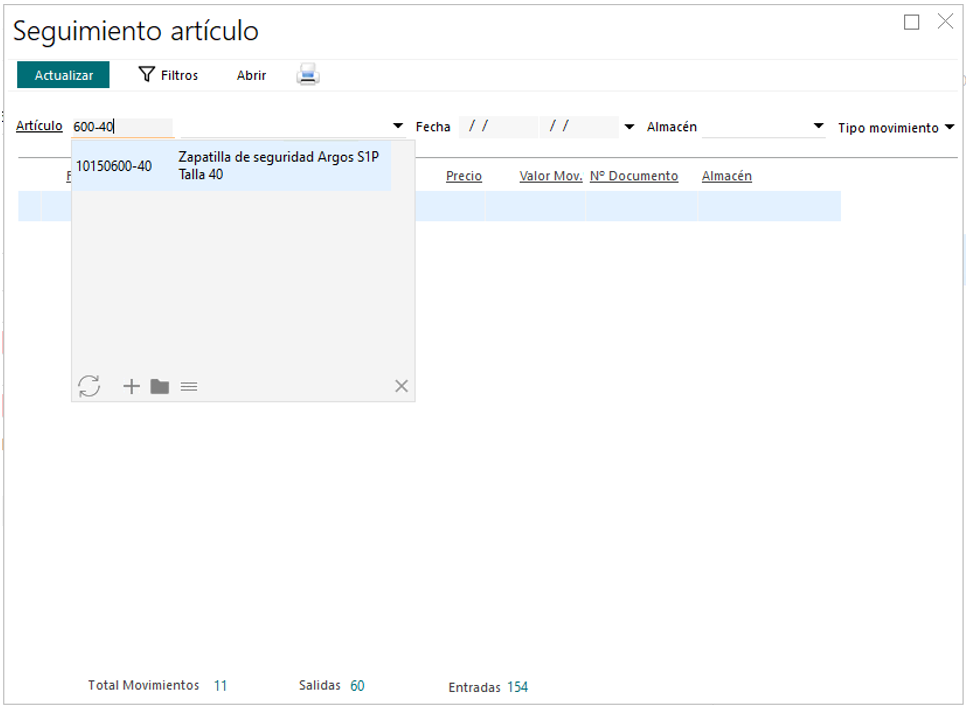Expand the Almacén dropdown arrow
The image size is (967, 705).
click(818, 127)
